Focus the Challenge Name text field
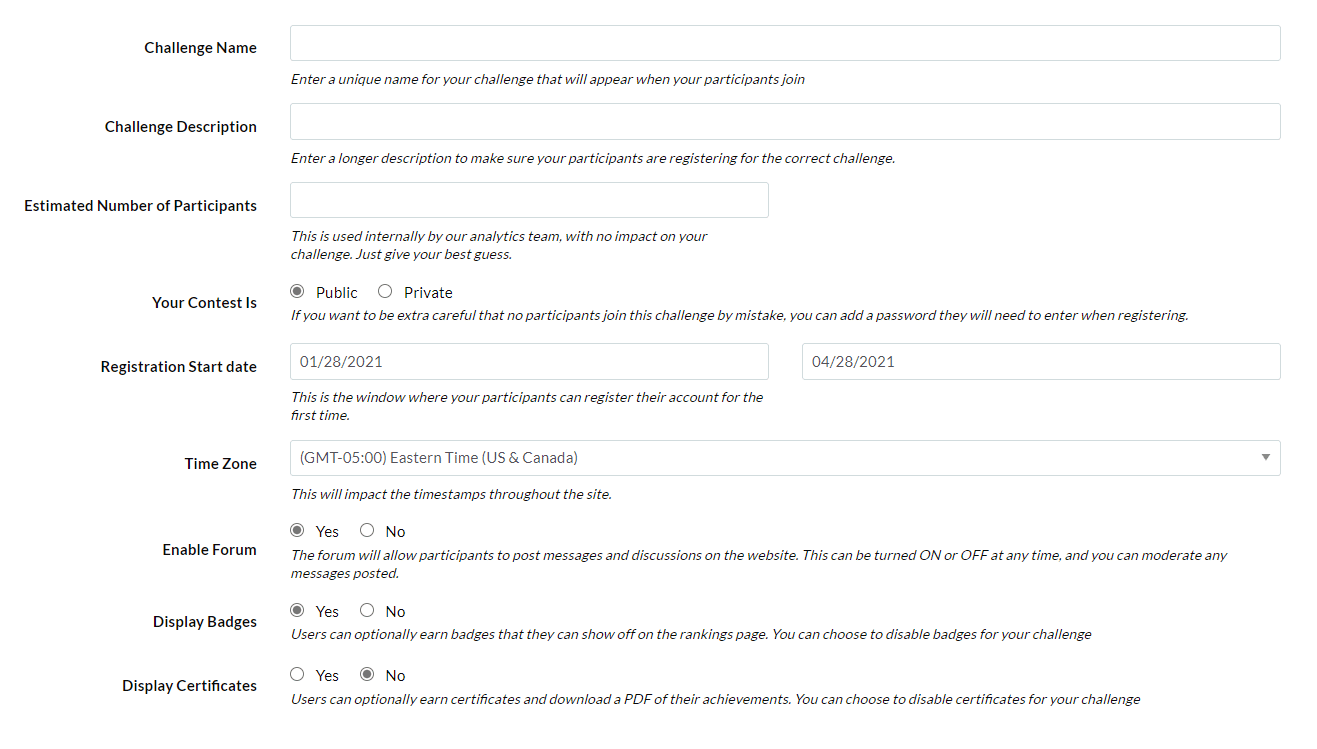This screenshot has height=749, width=1317. pyautogui.click(x=785, y=43)
